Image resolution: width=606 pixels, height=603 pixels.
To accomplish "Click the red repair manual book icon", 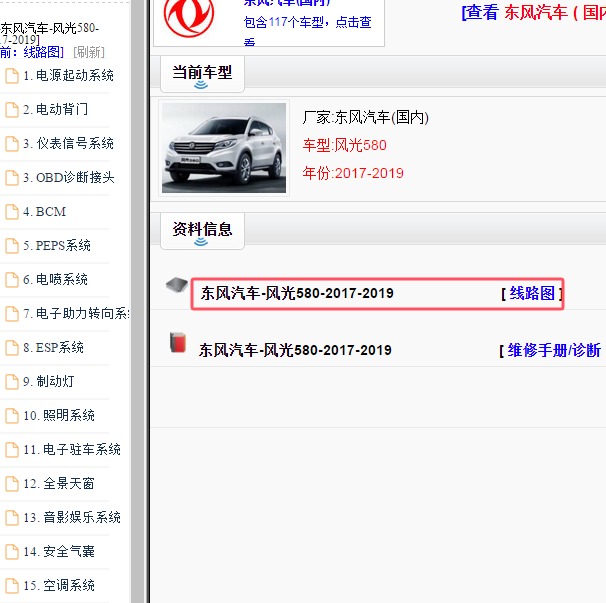I will tap(178, 342).
